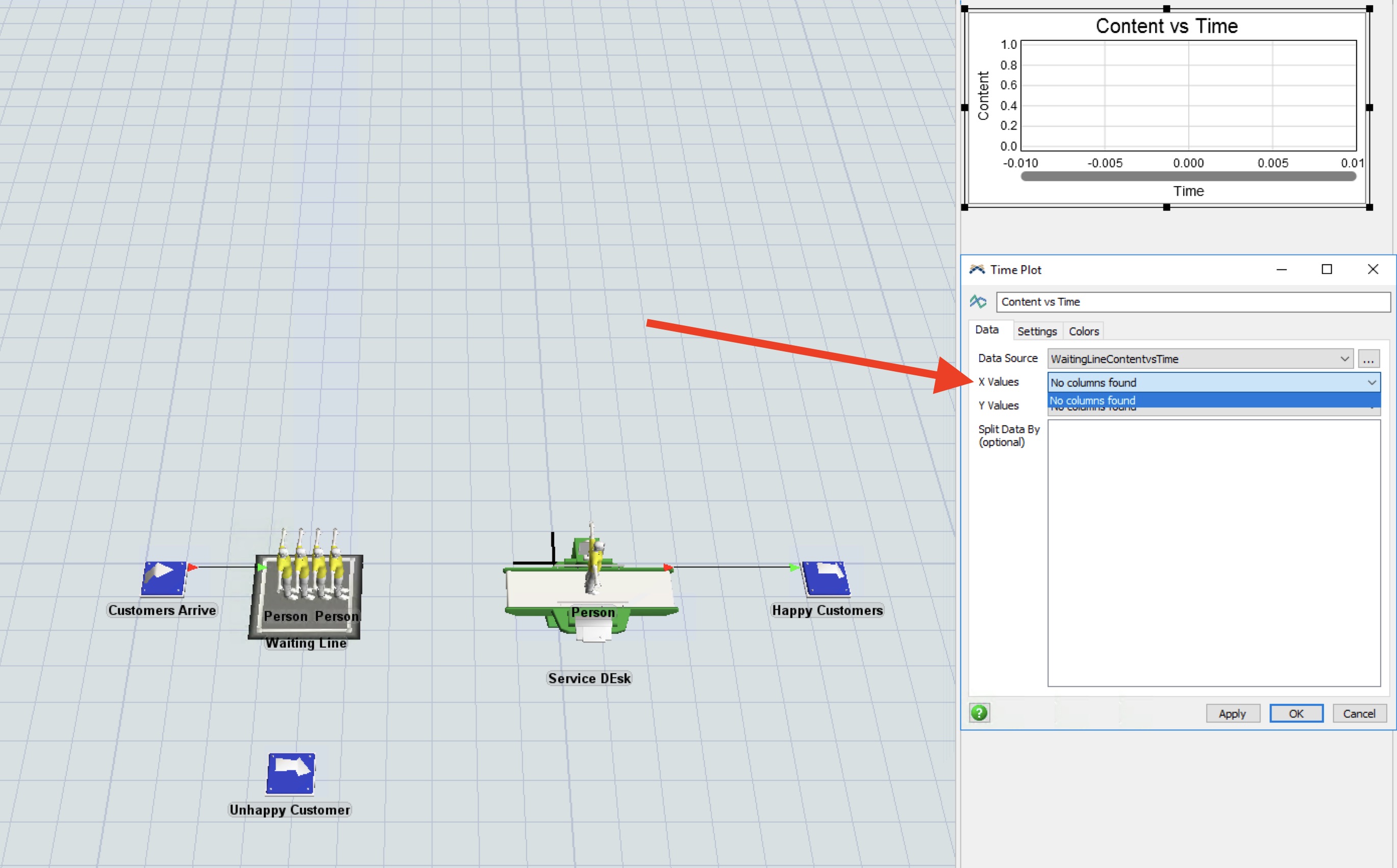Image resolution: width=1397 pixels, height=868 pixels.
Task: Click the chart icon beside name field
Action: coord(978,301)
